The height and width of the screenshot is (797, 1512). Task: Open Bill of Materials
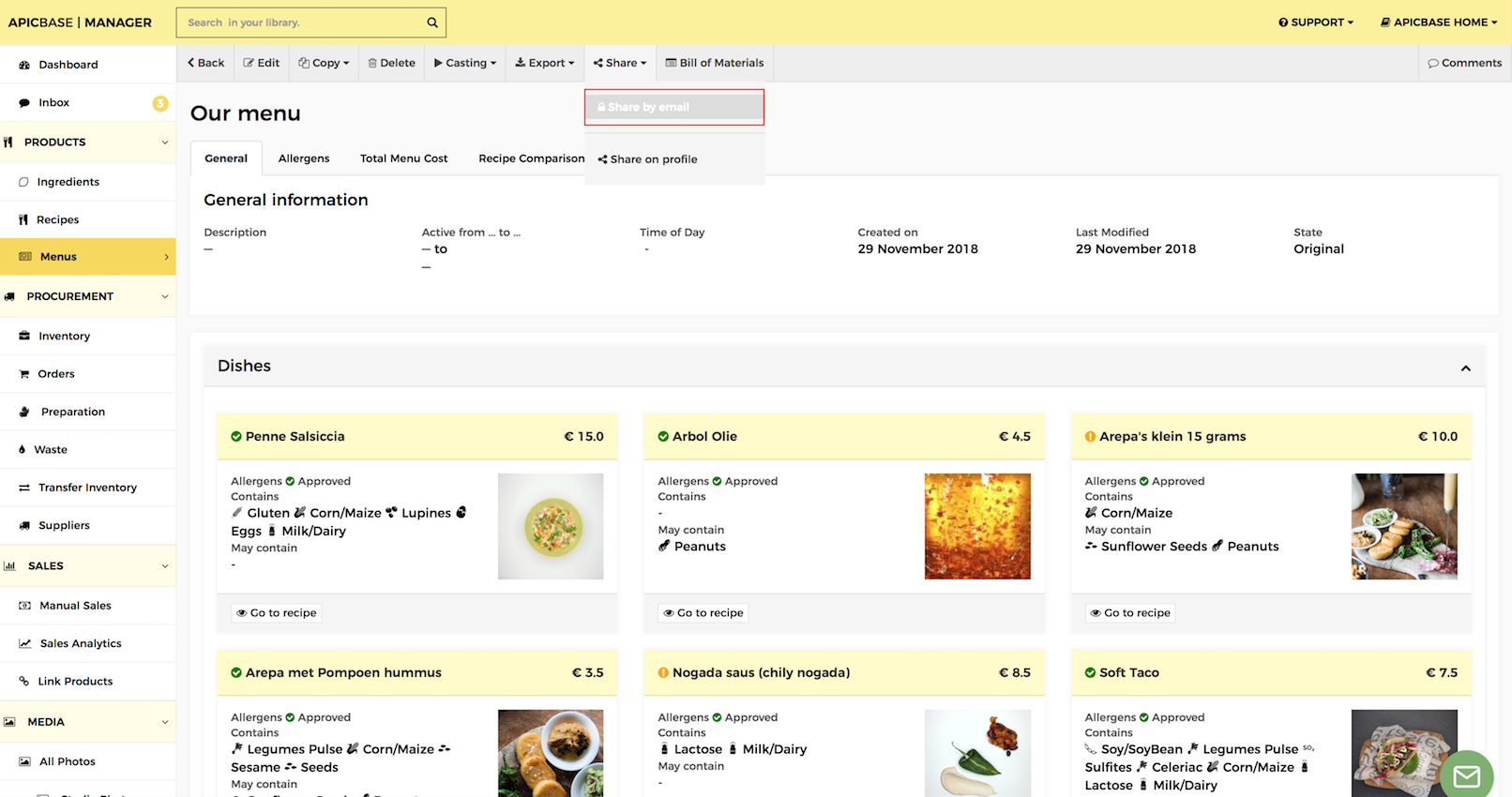tap(715, 63)
